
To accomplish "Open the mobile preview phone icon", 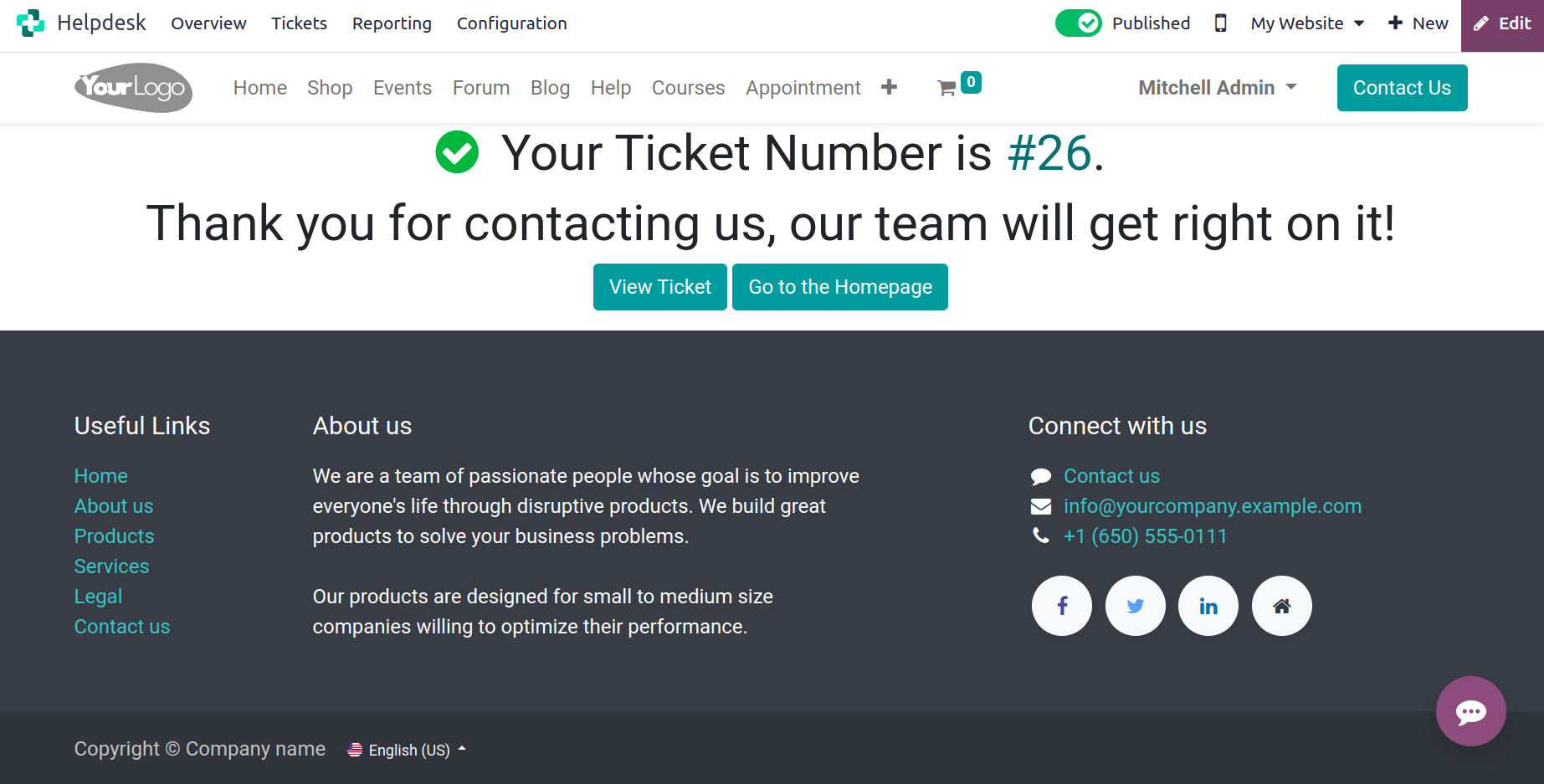I will (x=1221, y=23).
